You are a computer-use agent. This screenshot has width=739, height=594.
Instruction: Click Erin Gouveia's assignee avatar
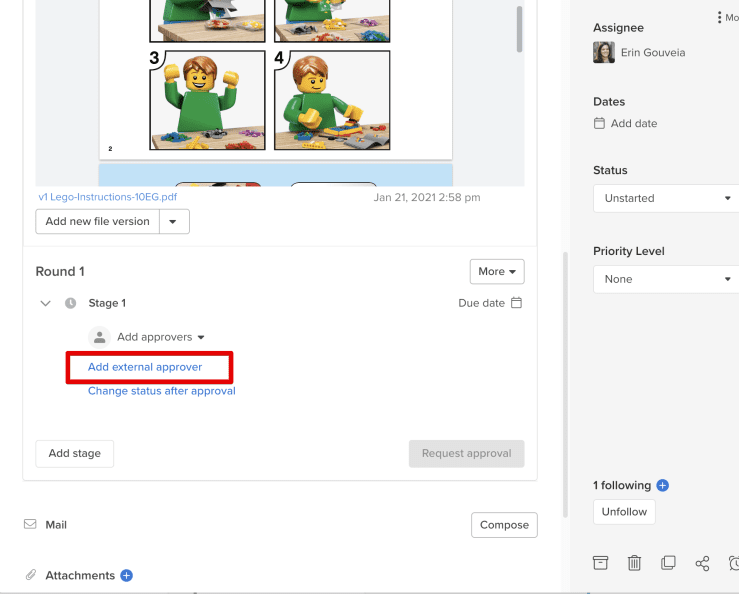click(604, 52)
